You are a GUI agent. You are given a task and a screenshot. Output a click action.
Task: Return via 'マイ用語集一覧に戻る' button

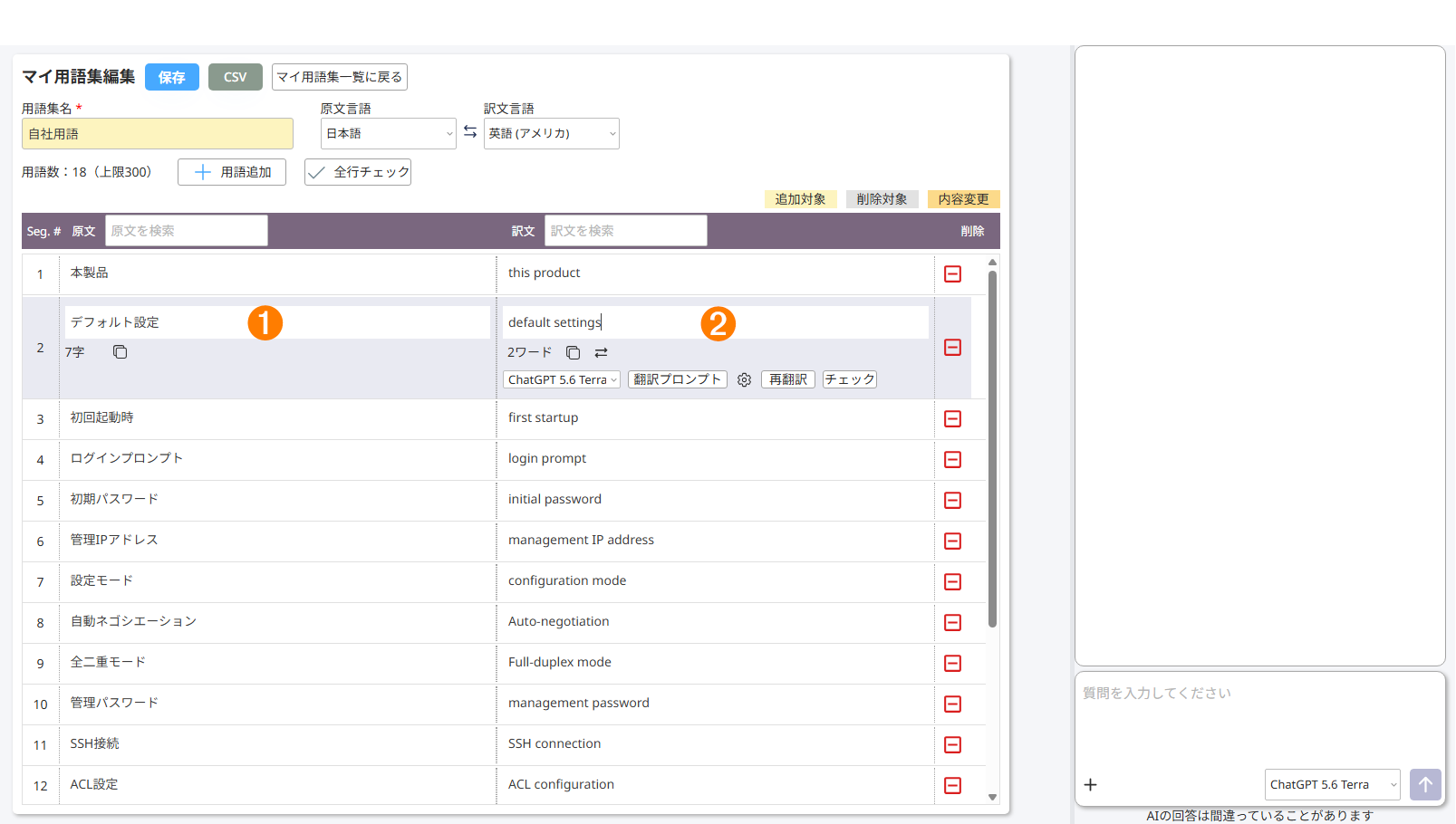pos(340,77)
